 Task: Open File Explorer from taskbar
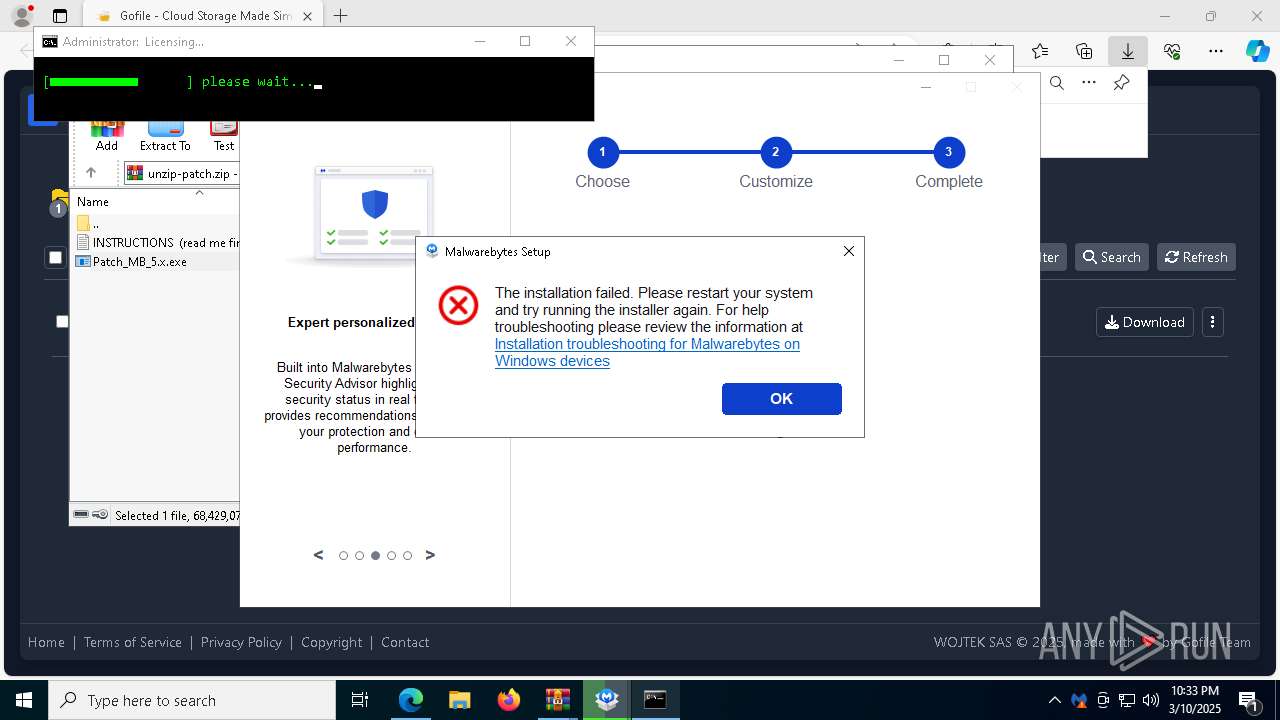pyautogui.click(x=460, y=700)
